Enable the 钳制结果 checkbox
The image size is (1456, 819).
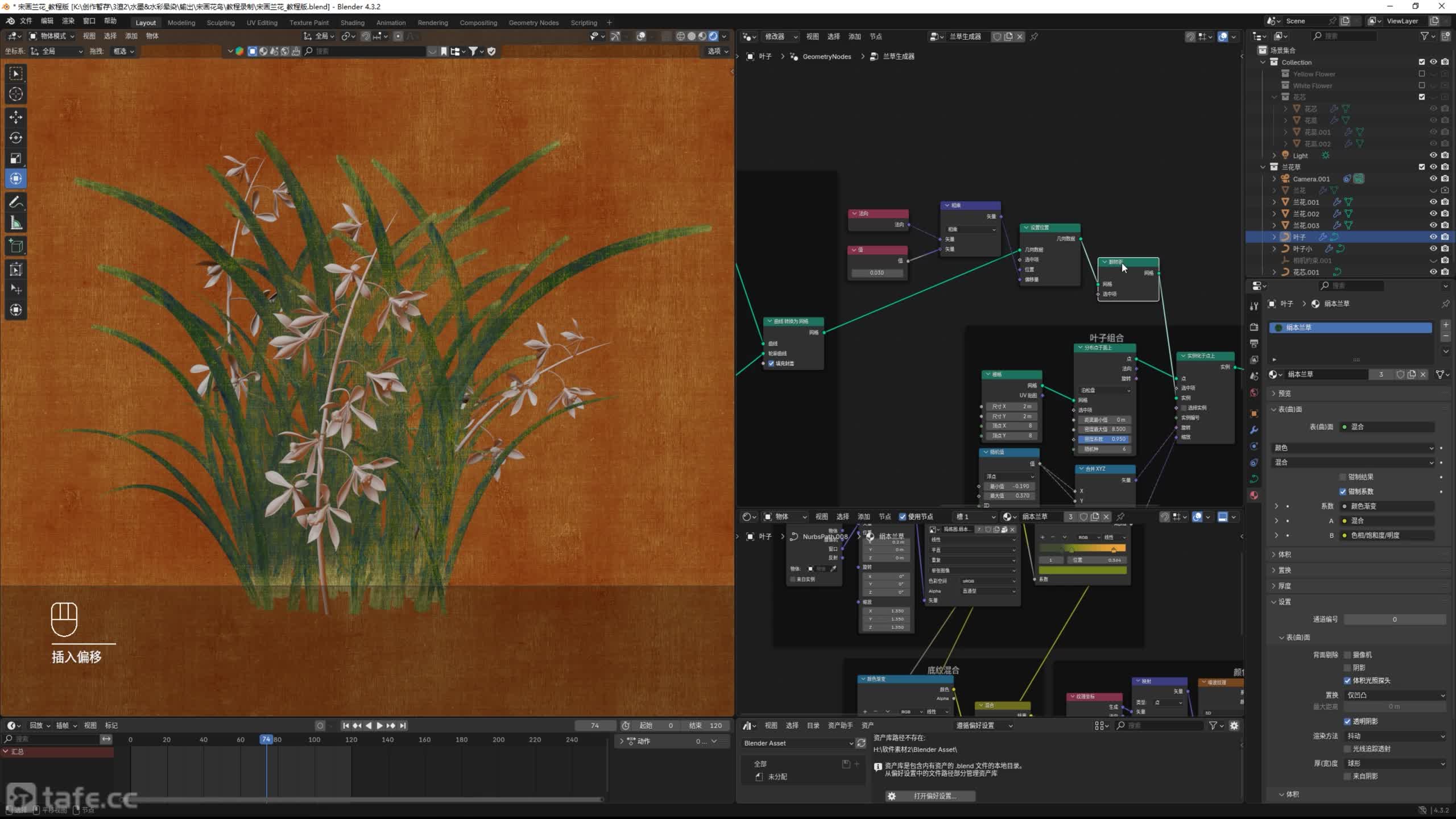[1343, 477]
